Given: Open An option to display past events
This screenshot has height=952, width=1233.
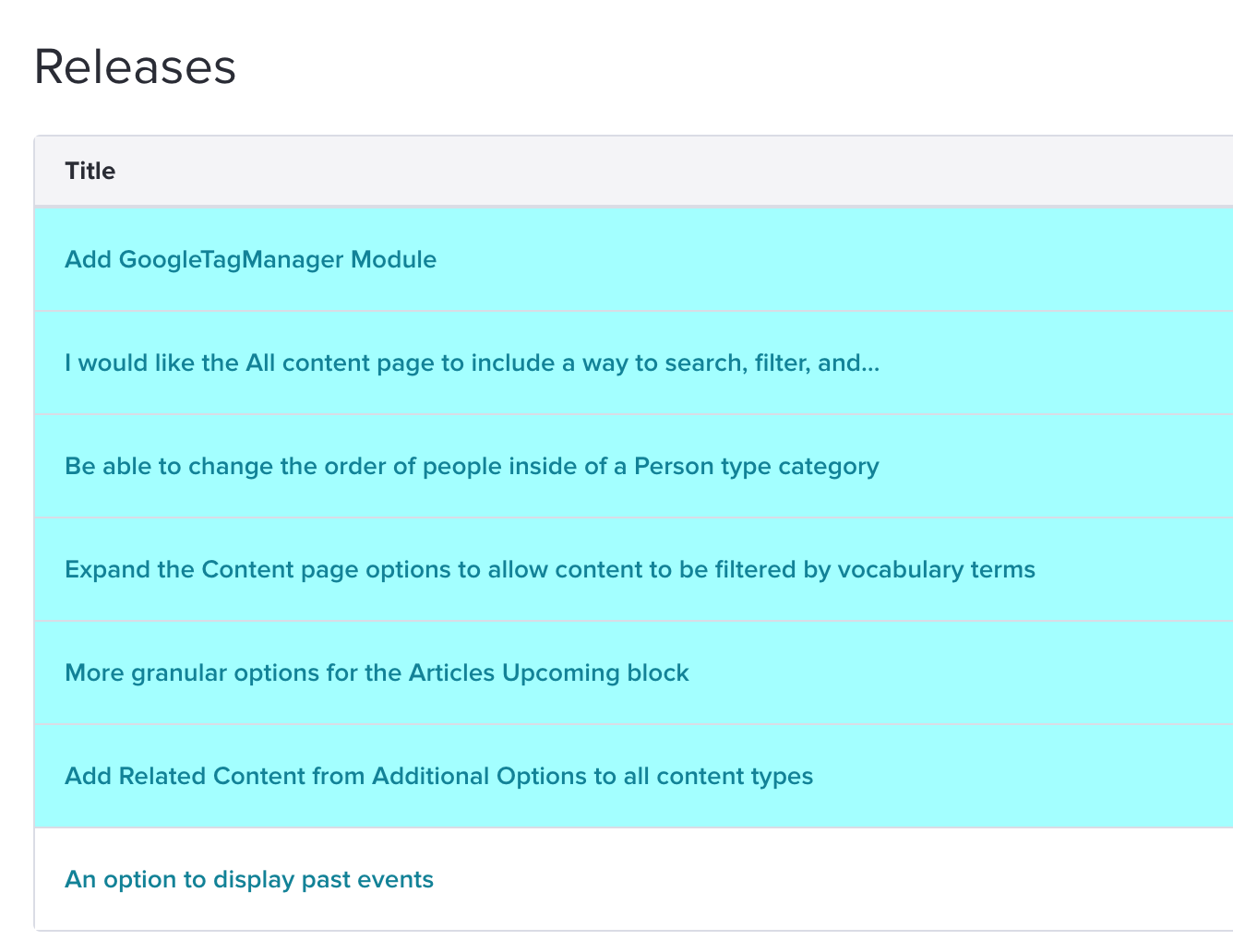Looking at the screenshot, I should pyautogui.click(x=249, y=879).
